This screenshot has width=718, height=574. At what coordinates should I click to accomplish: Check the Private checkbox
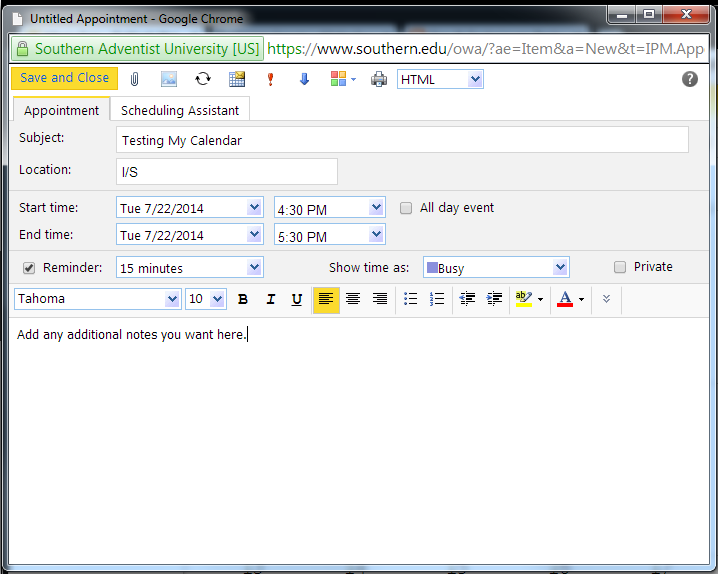click(x=620, y=267)
